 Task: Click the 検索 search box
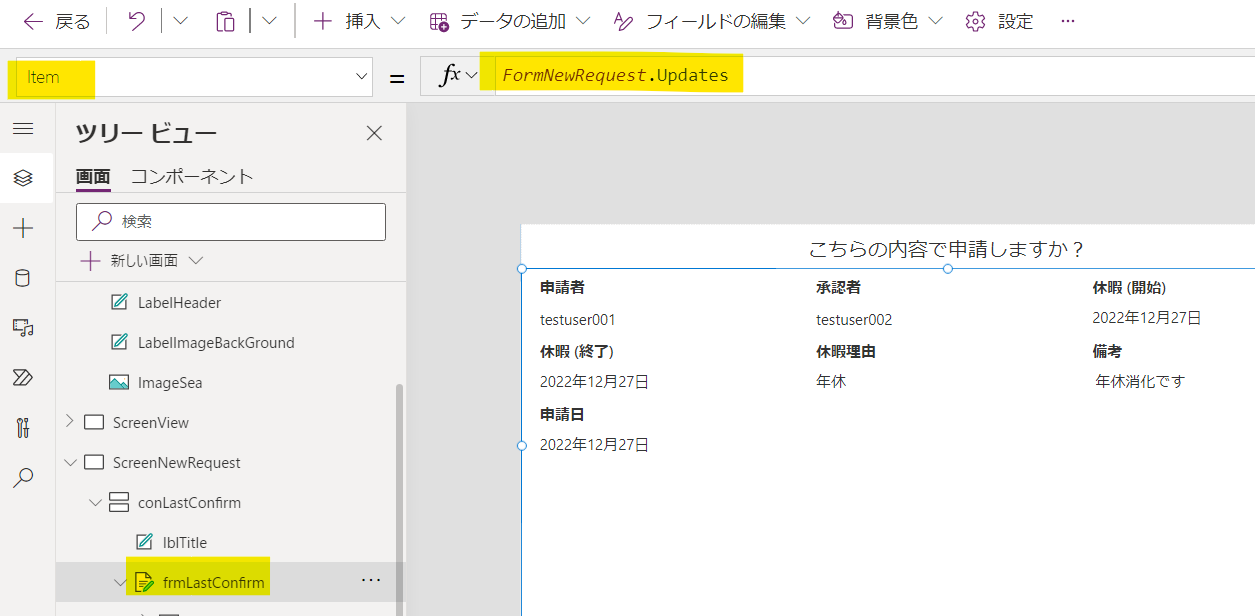click(231, 222)
